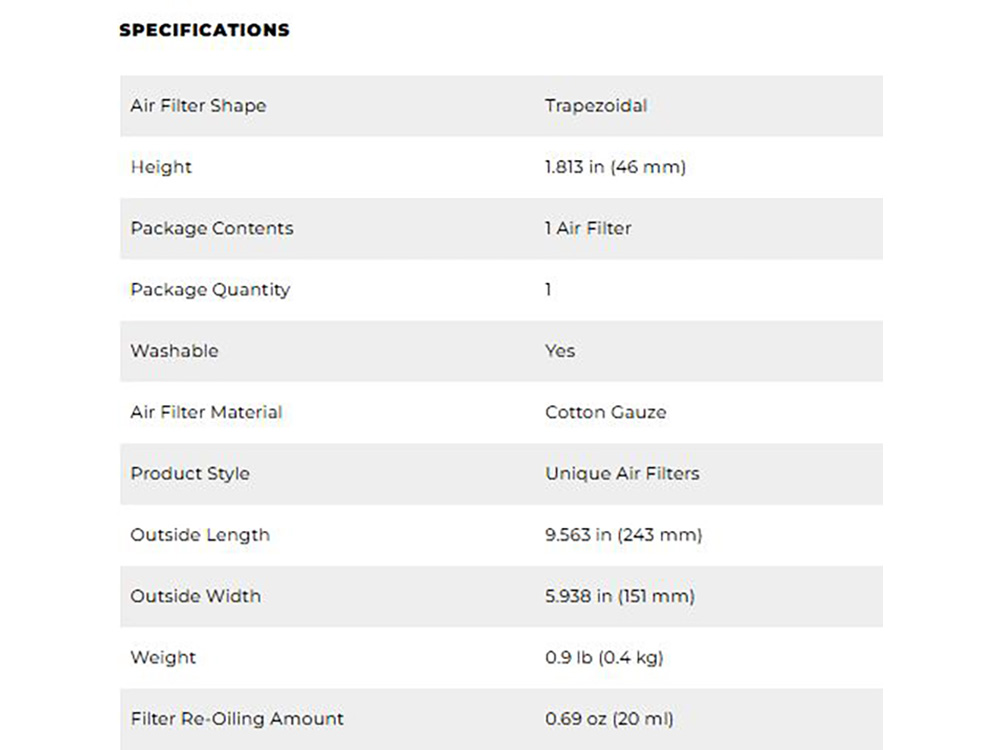Click the 9.563 in (243 mm) value
Viewport: 1000px width, 750px height.
coord(623,535)
